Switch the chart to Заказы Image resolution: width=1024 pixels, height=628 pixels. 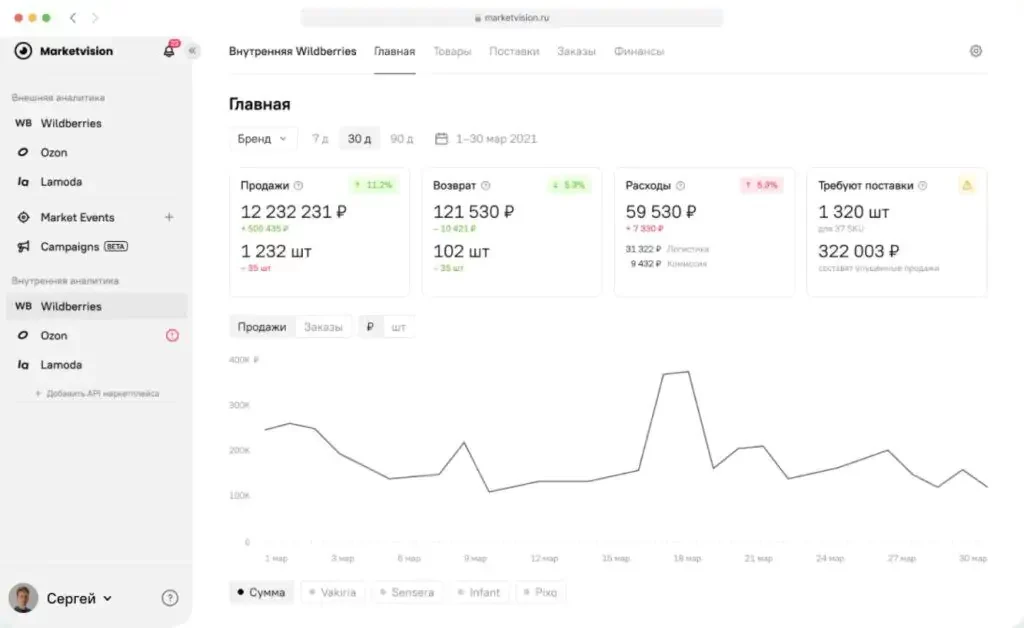tap(323, 327)
